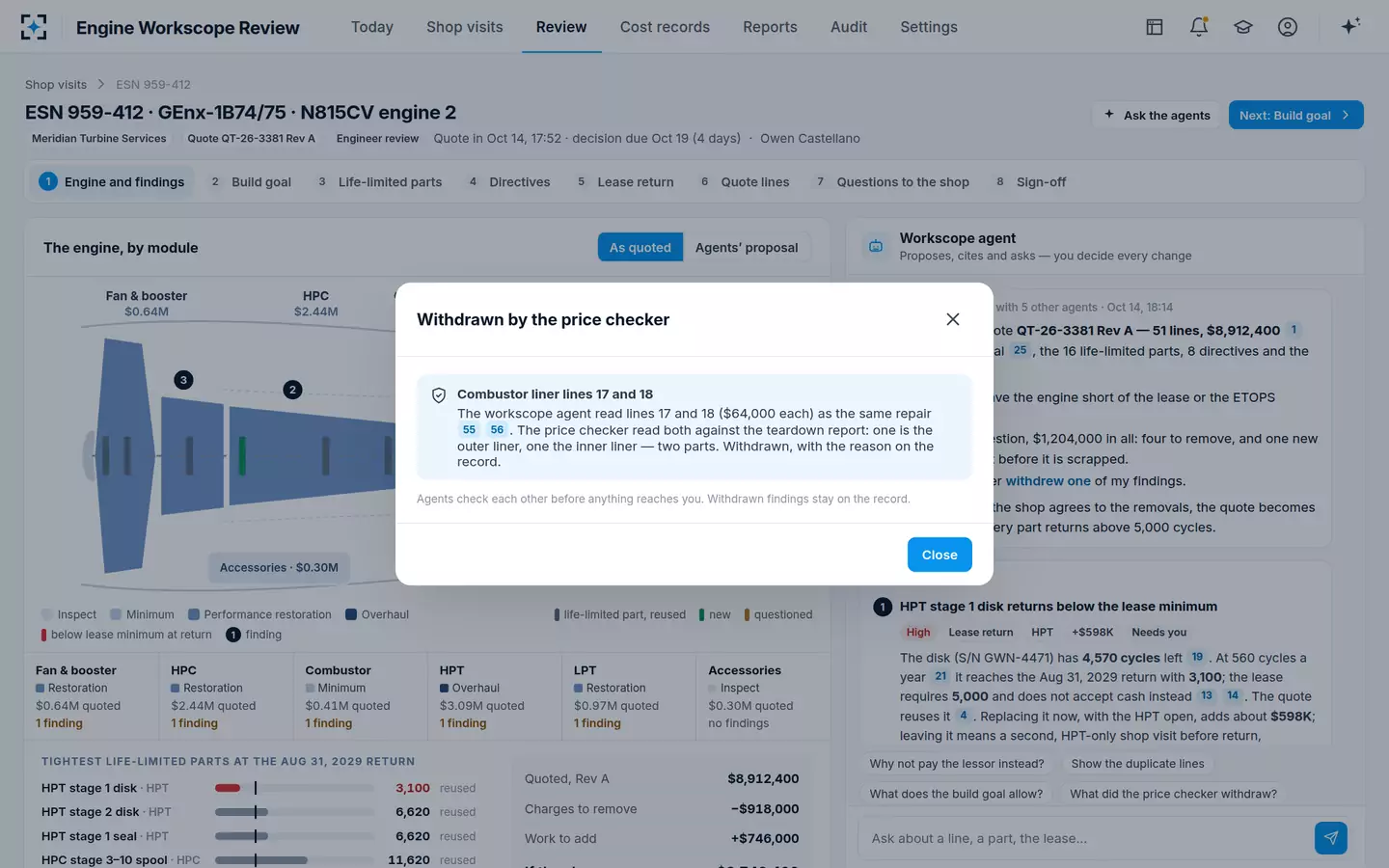This screenshot has width=1389, height=868.
Task: Click the HPT stage 1 disk cycle bar
Action: point(294,788)
